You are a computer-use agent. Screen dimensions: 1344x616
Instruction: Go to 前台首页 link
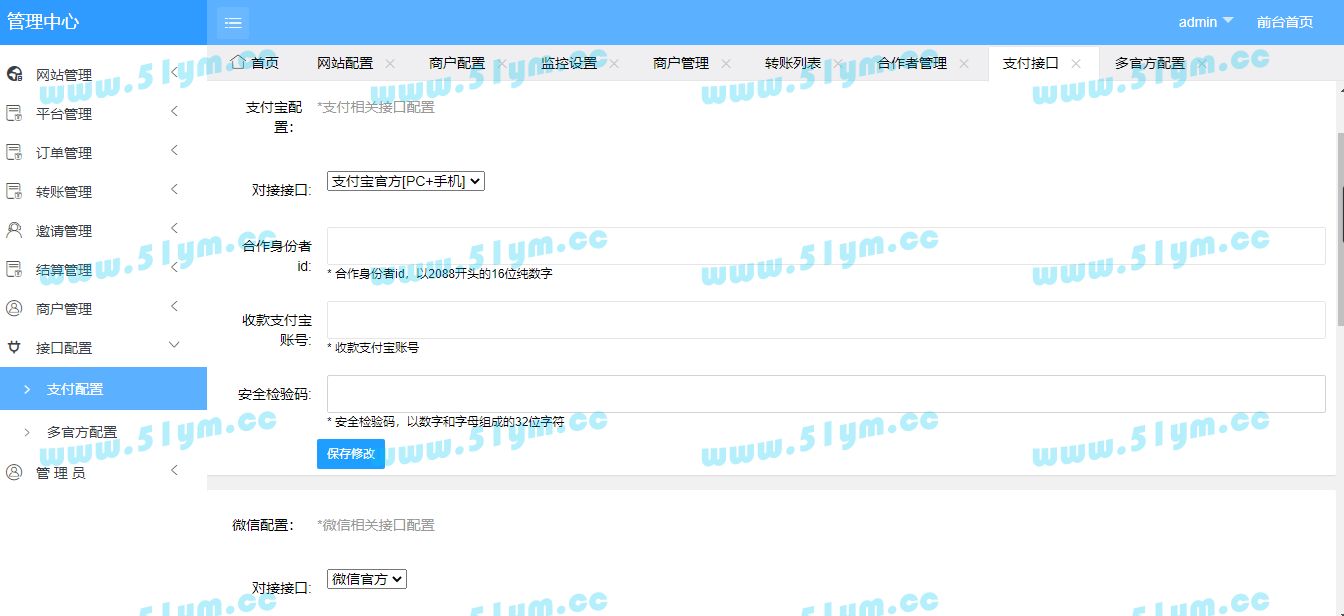point(1285,22)
